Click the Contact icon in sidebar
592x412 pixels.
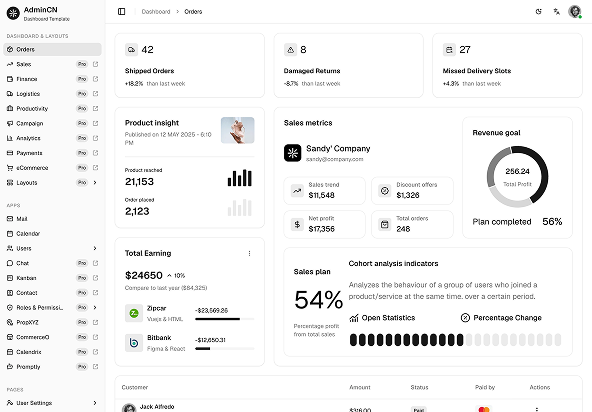[10, 293]
